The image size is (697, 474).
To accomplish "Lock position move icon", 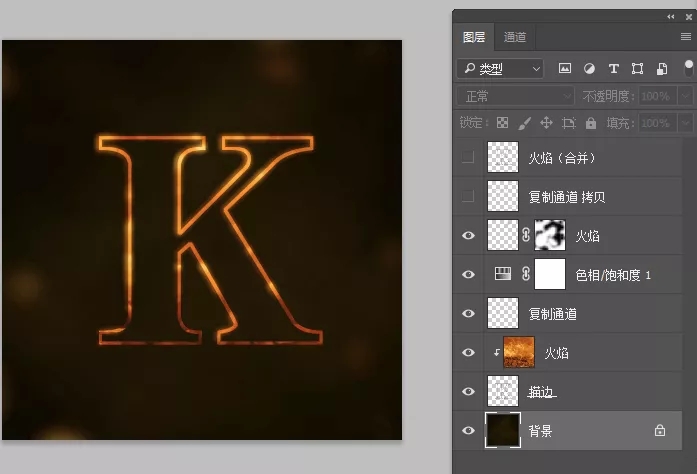I will (x=546, y=123).
